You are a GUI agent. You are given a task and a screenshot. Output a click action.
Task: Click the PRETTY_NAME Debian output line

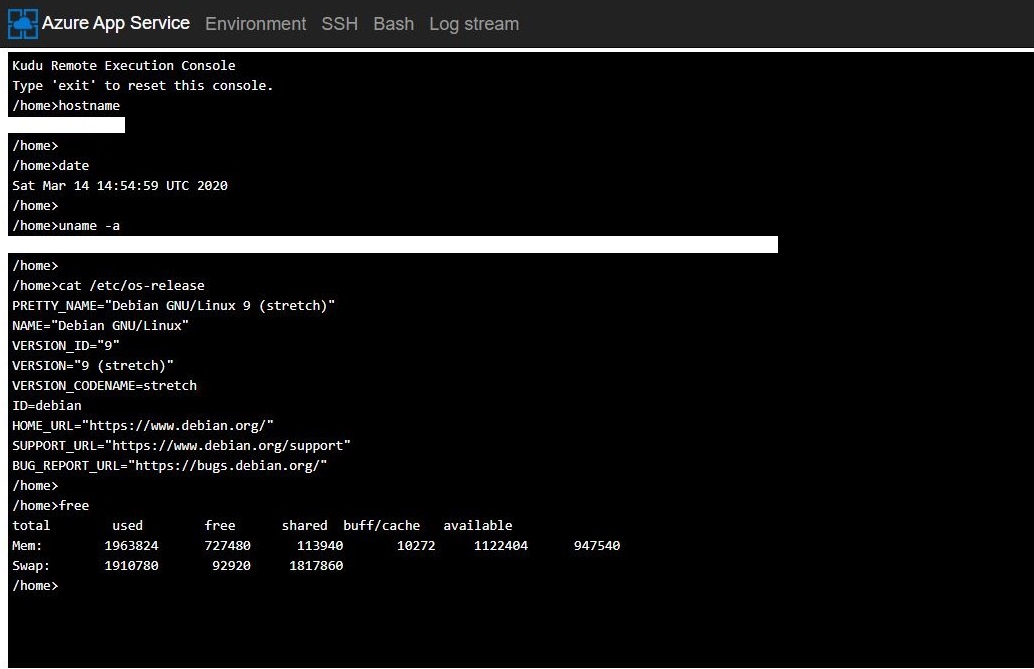tap(173, 306)
